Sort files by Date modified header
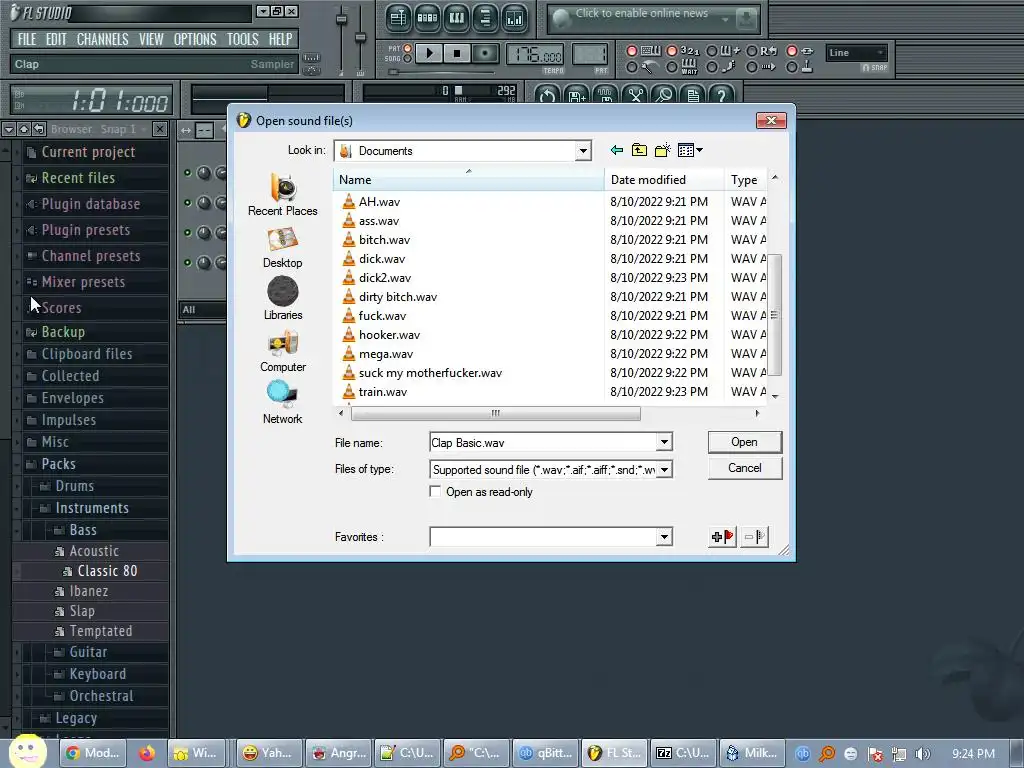The image size is (1024, 768). [x=665, y=180]
